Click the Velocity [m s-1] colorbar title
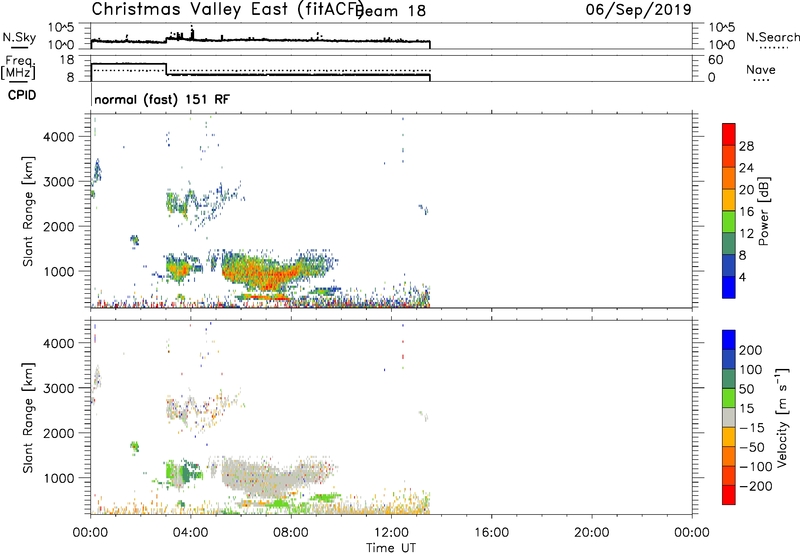Screen dimensions: 800x554 click(782, 417)
